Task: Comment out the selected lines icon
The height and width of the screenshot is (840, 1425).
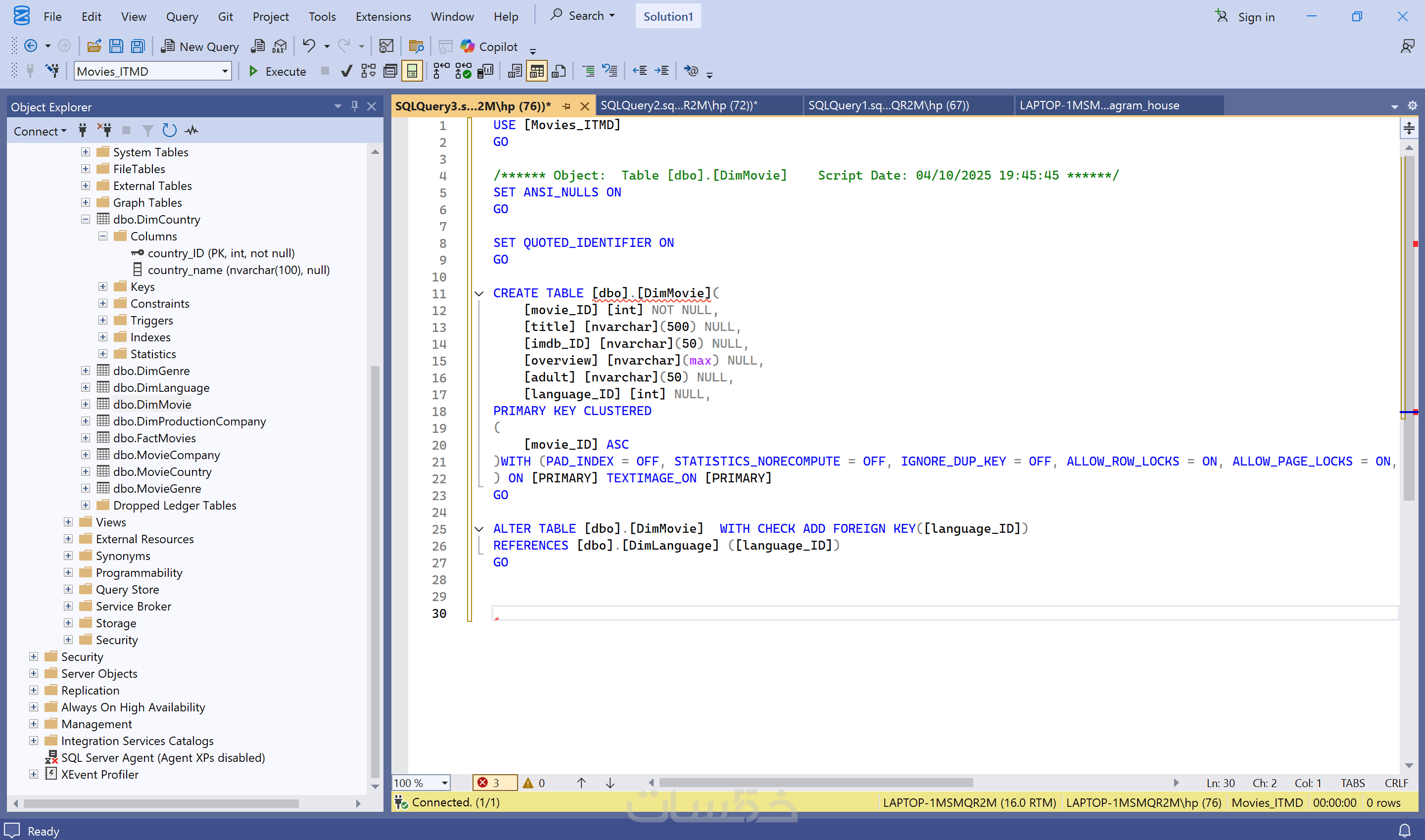Action: pos(588,71)
